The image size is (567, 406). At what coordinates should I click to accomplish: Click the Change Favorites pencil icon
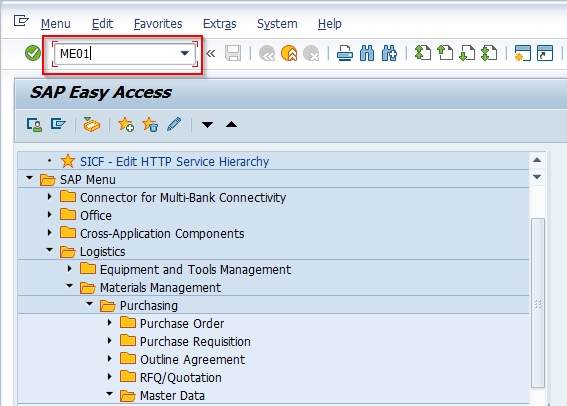tap(174, 124)
